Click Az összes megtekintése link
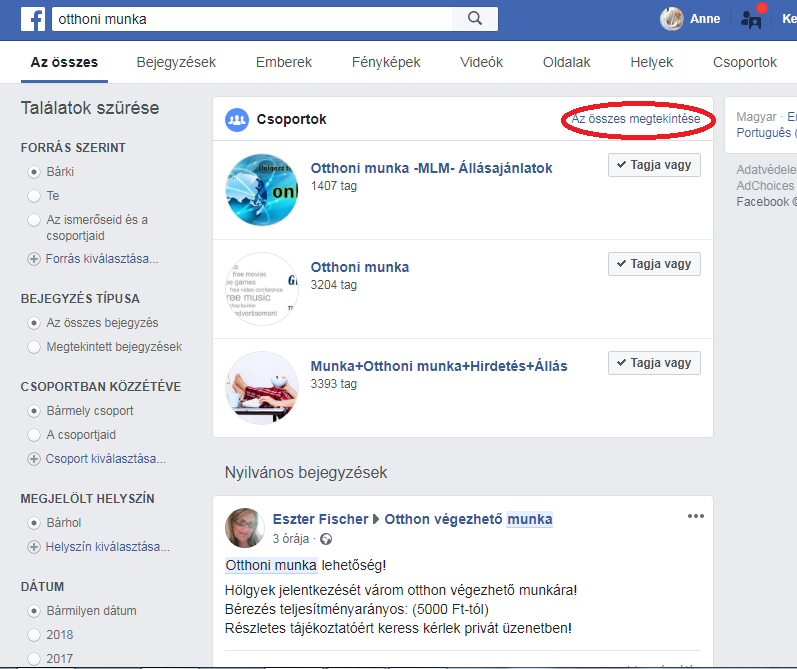797x669 pixels. pos(636,119)
